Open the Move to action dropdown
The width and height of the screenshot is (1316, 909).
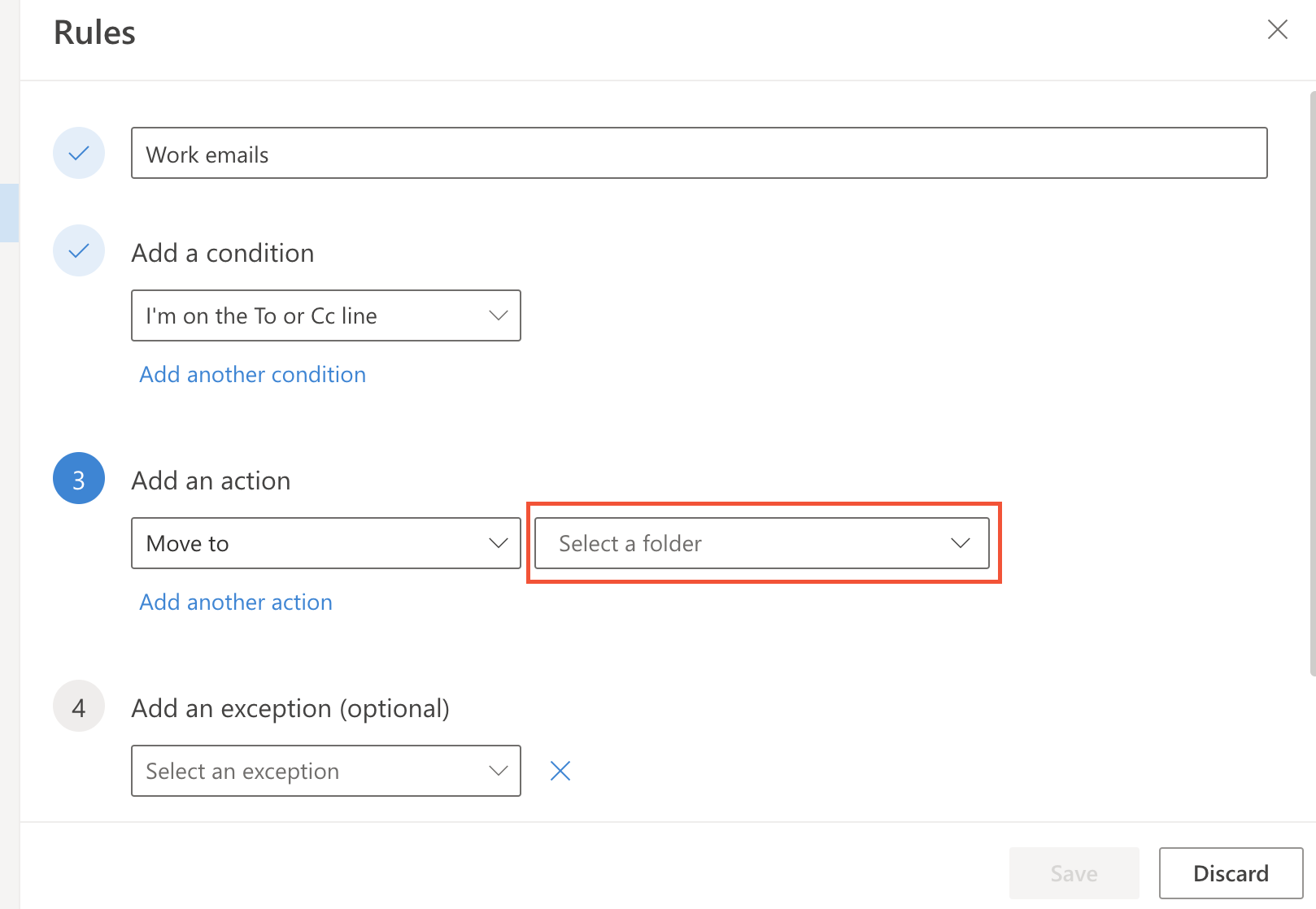(325, 543)
